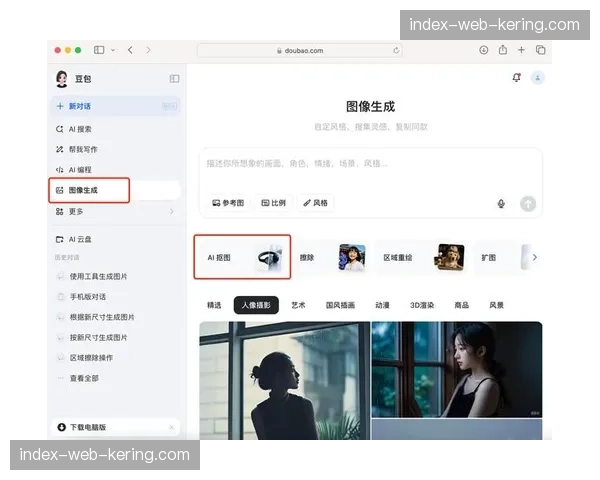Start a 新对话 conversation
Viewport: 600px width, 480px height.
(115, 106)
